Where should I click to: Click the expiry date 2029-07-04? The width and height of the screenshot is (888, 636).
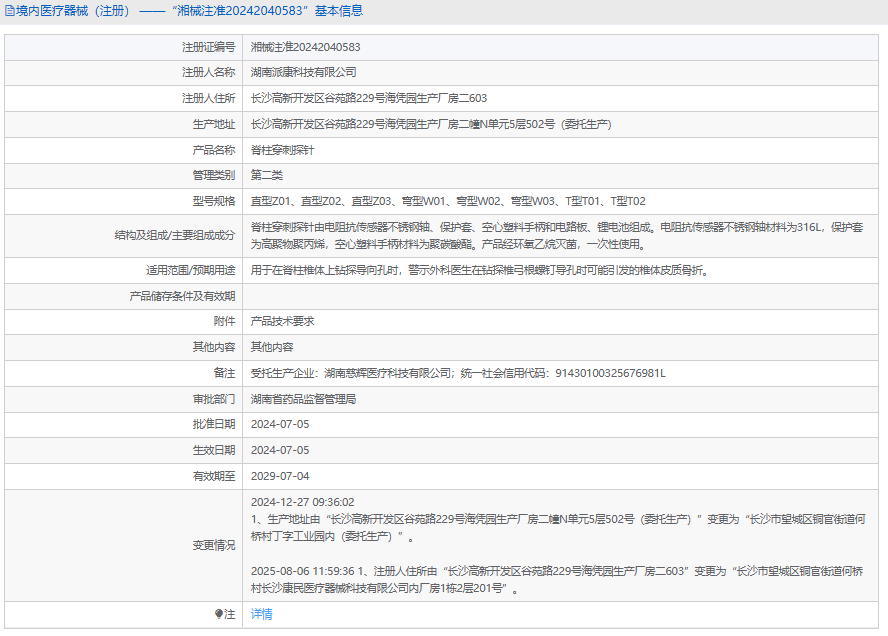point(280,476)
